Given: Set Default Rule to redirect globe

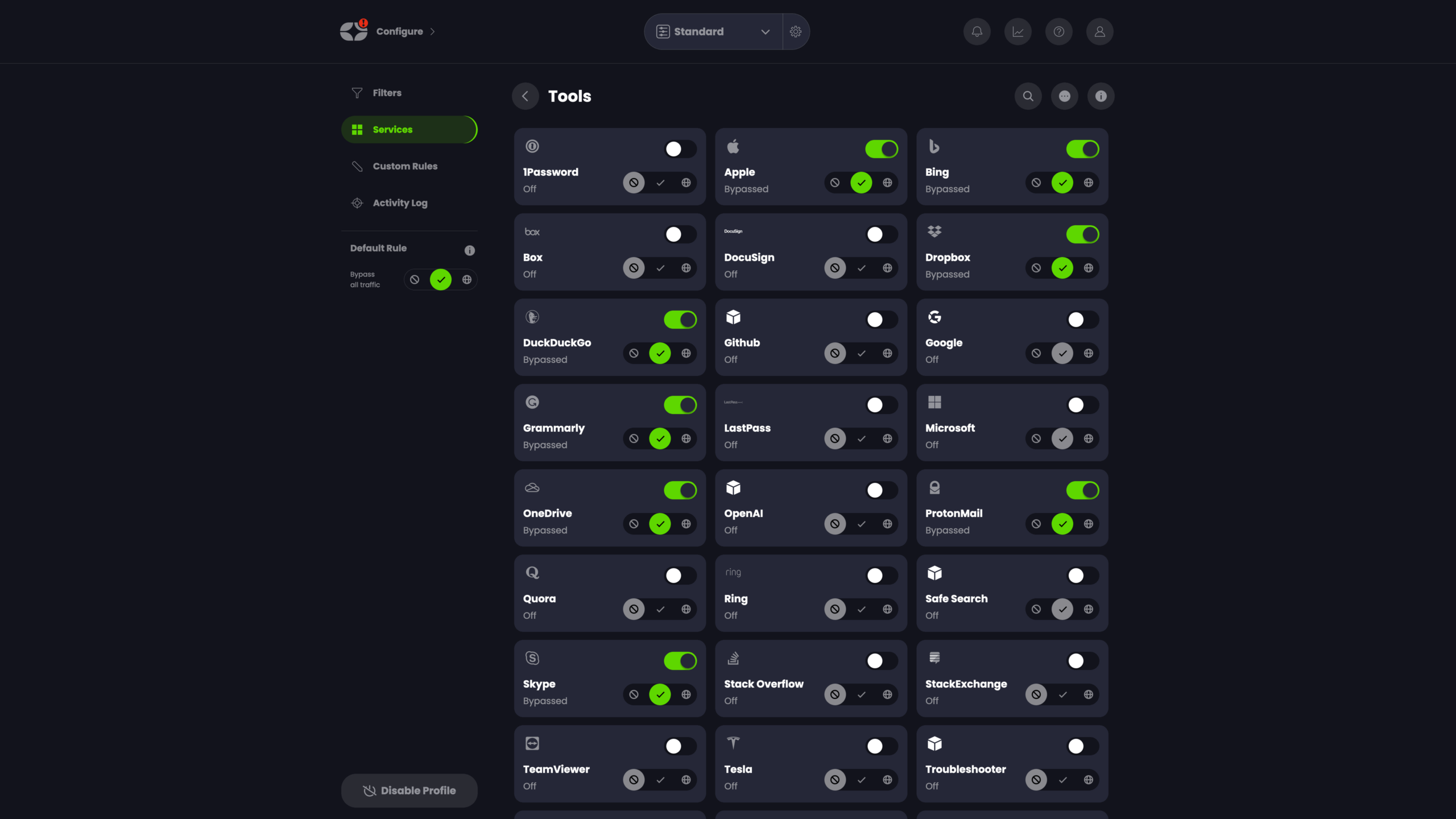Looking at the screenshot, I should (x=466, y=279).
